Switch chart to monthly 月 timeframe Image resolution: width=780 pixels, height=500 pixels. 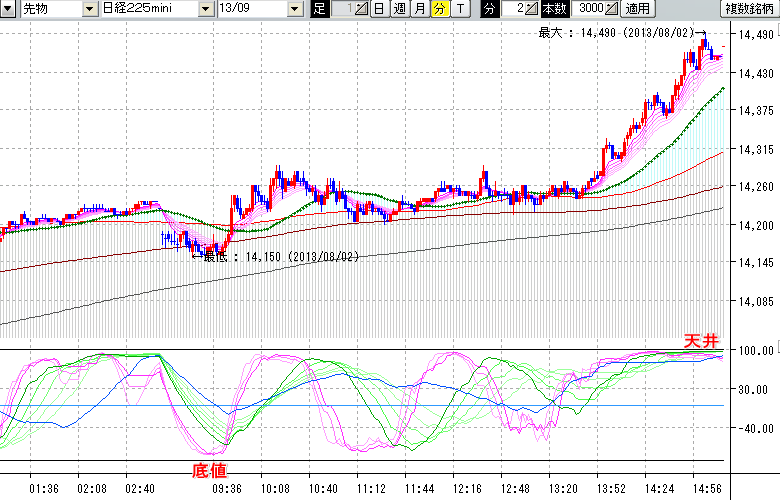tap(419, 9)
